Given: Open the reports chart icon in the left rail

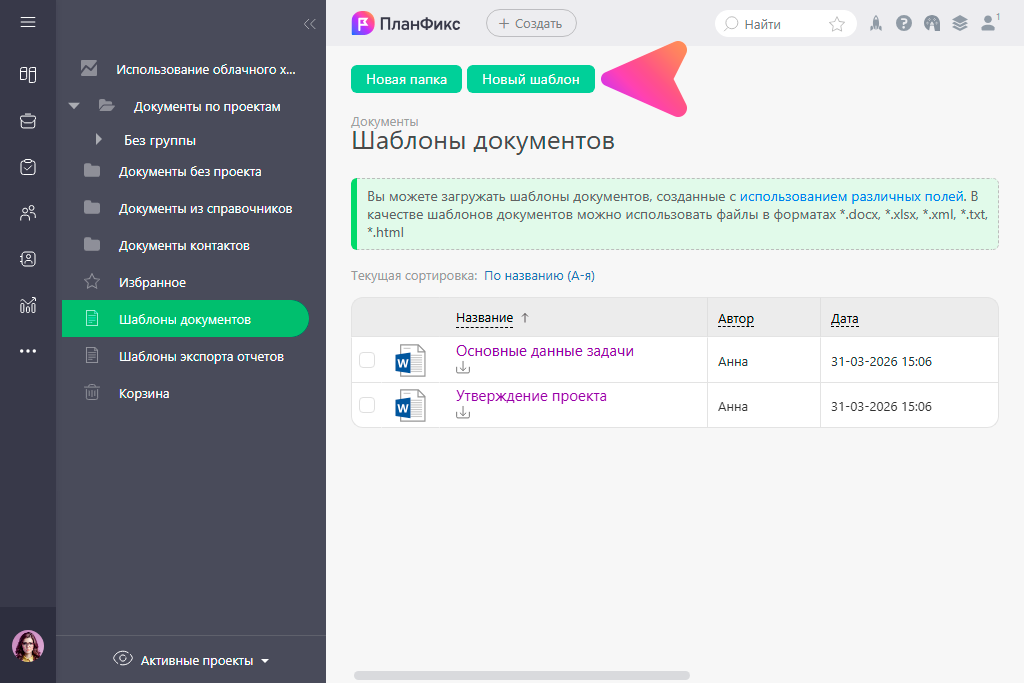Looking at the screenshot, I should click(28, 305).
